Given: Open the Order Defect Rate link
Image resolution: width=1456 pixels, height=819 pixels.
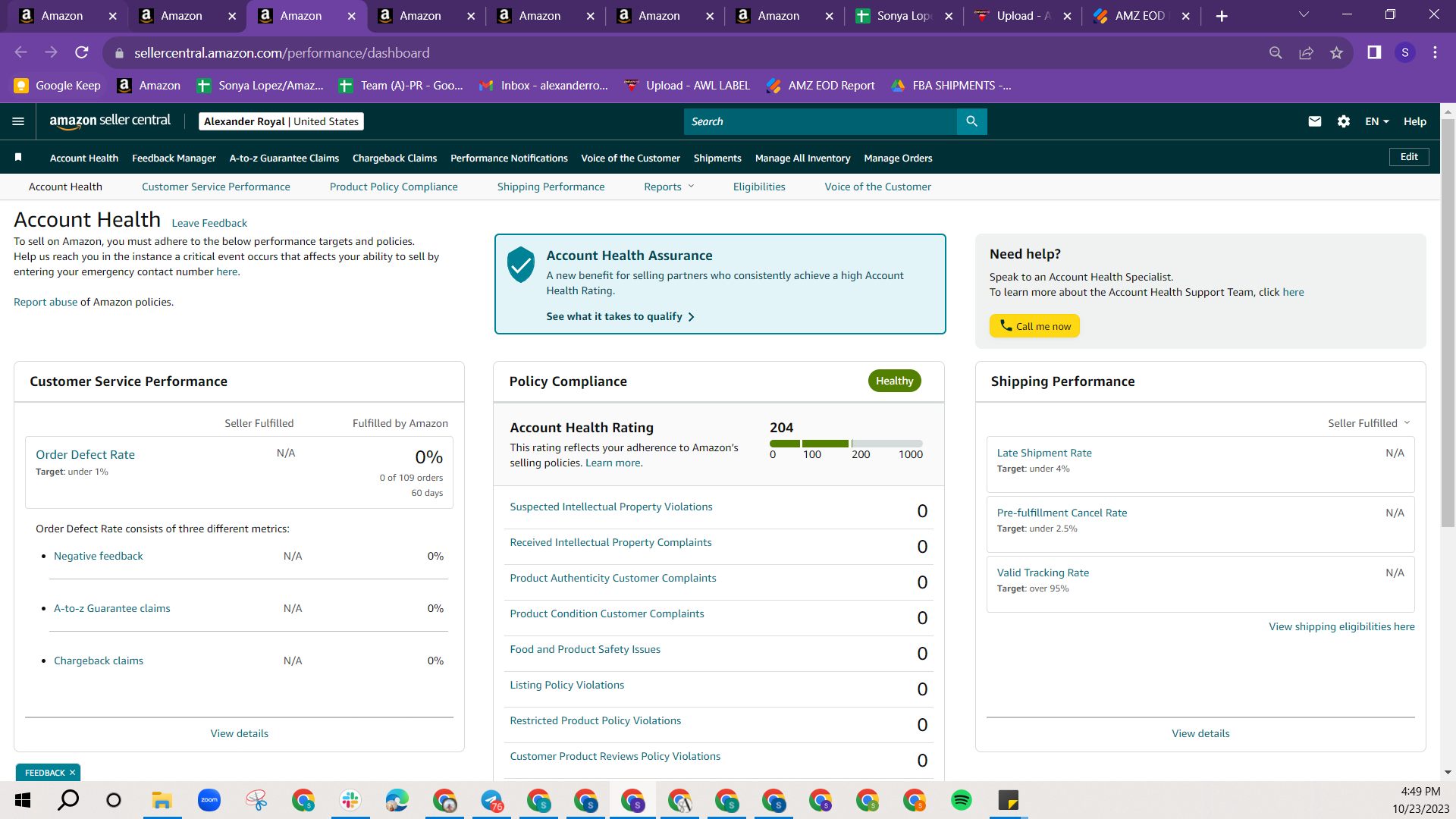Looking at the screenshot, I should tap(85, 454).
